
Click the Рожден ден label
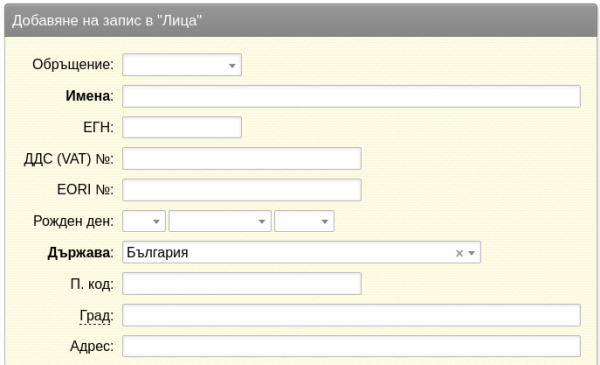73,221
